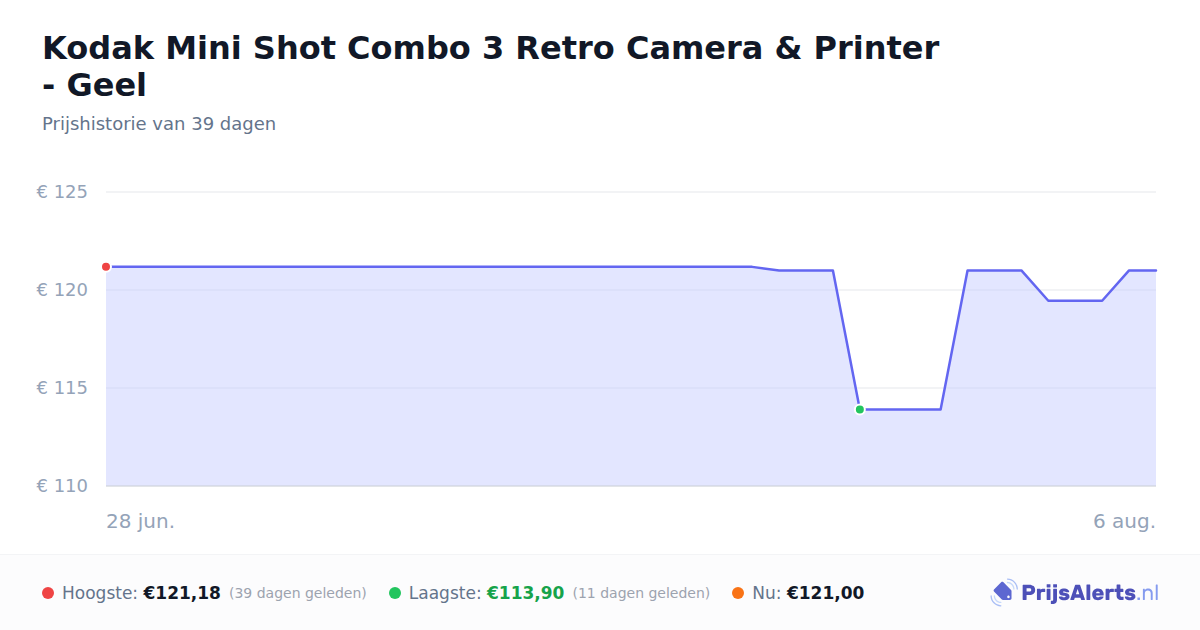This screenshot has height=630, width=1200.
Task: Click the orange Nu legend dot
Action: 738,593
